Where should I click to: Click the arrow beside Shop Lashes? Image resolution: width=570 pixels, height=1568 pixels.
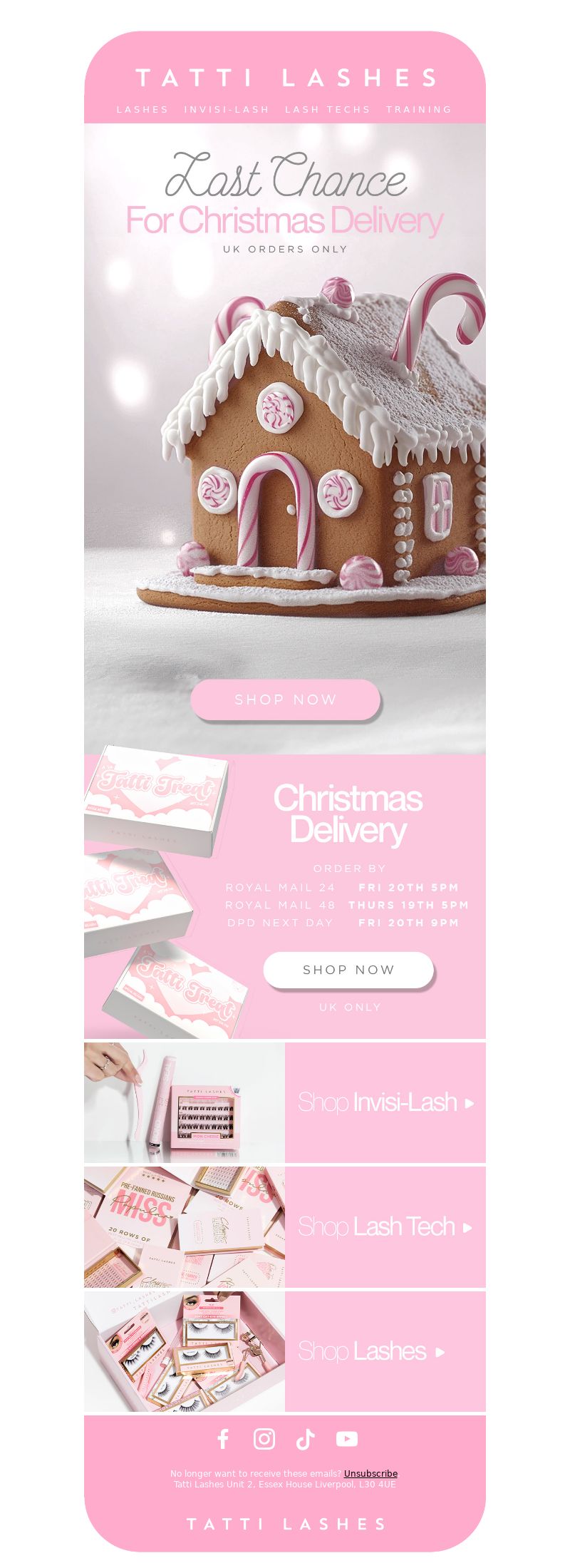(440, 1352)
